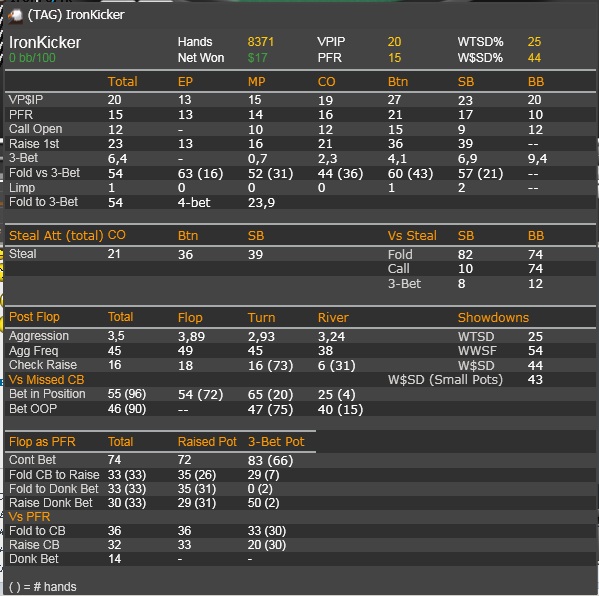Click the Call Open row label

click(36, 129)
